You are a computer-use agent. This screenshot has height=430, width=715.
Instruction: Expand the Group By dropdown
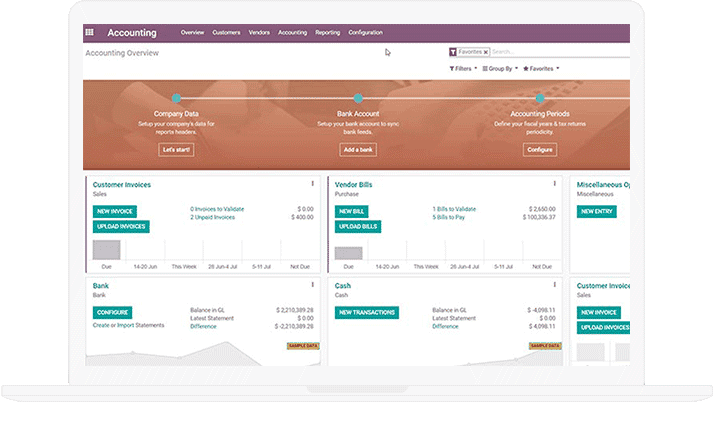500,69
